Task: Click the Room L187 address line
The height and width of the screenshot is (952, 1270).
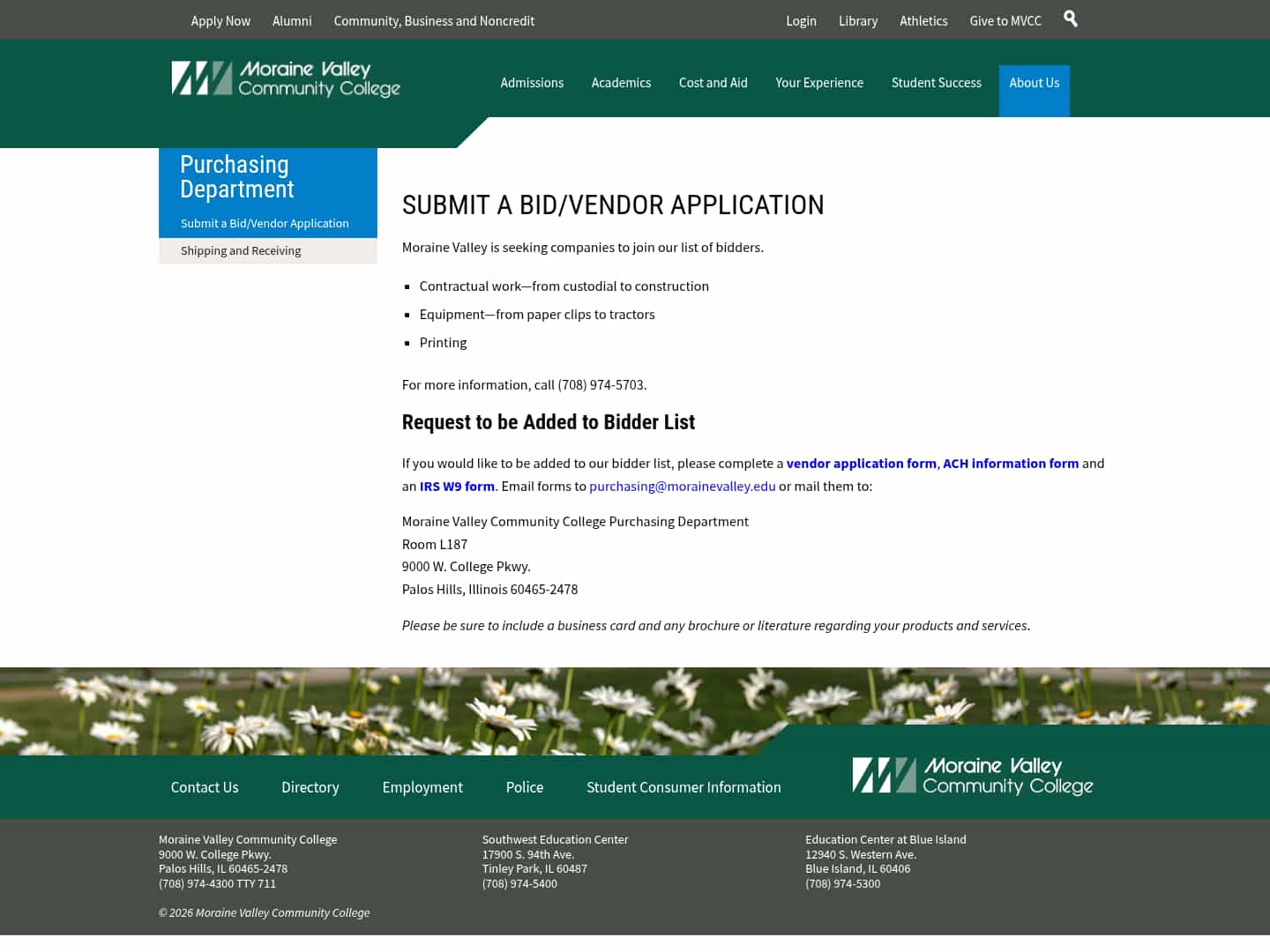Action: pyautogui.click(x=435, y=545)
